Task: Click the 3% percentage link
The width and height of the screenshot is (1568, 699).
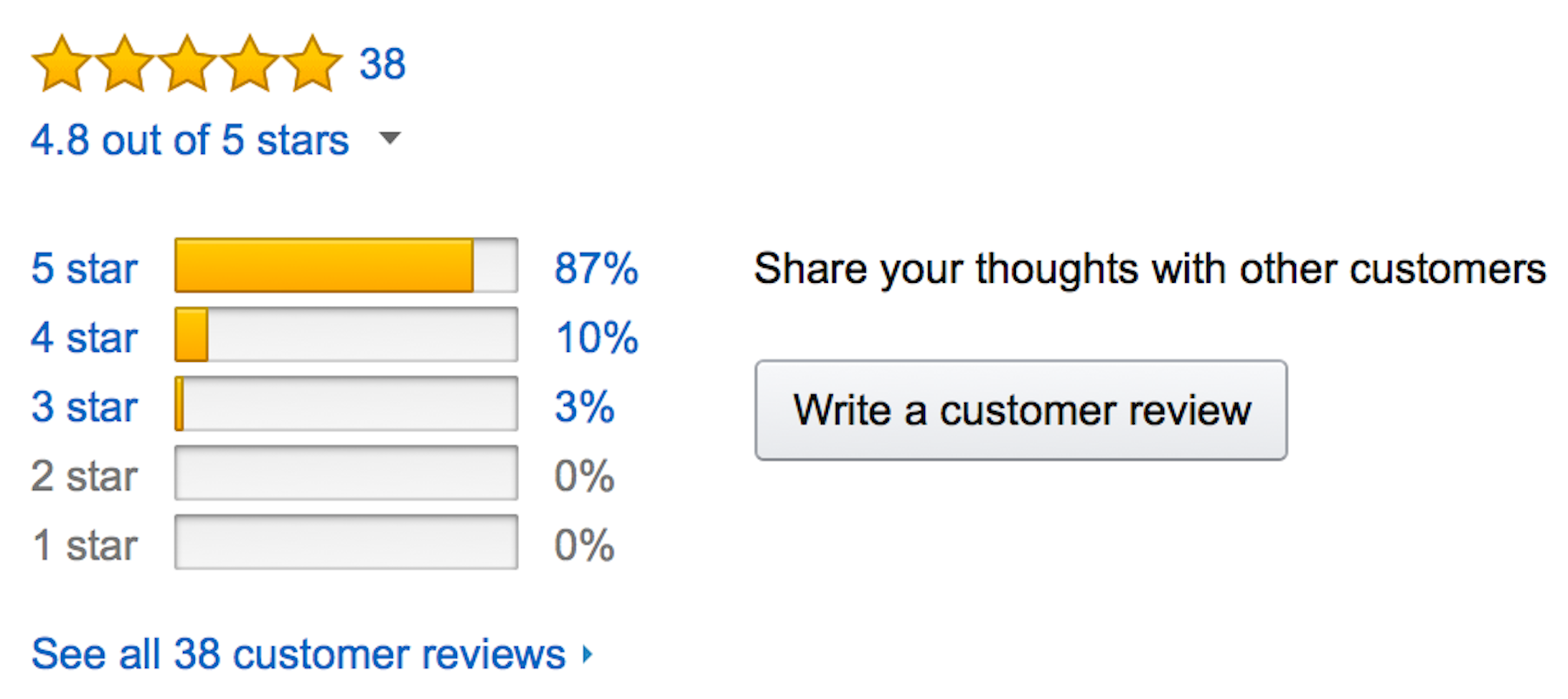Action: click(x=584, y=407)
